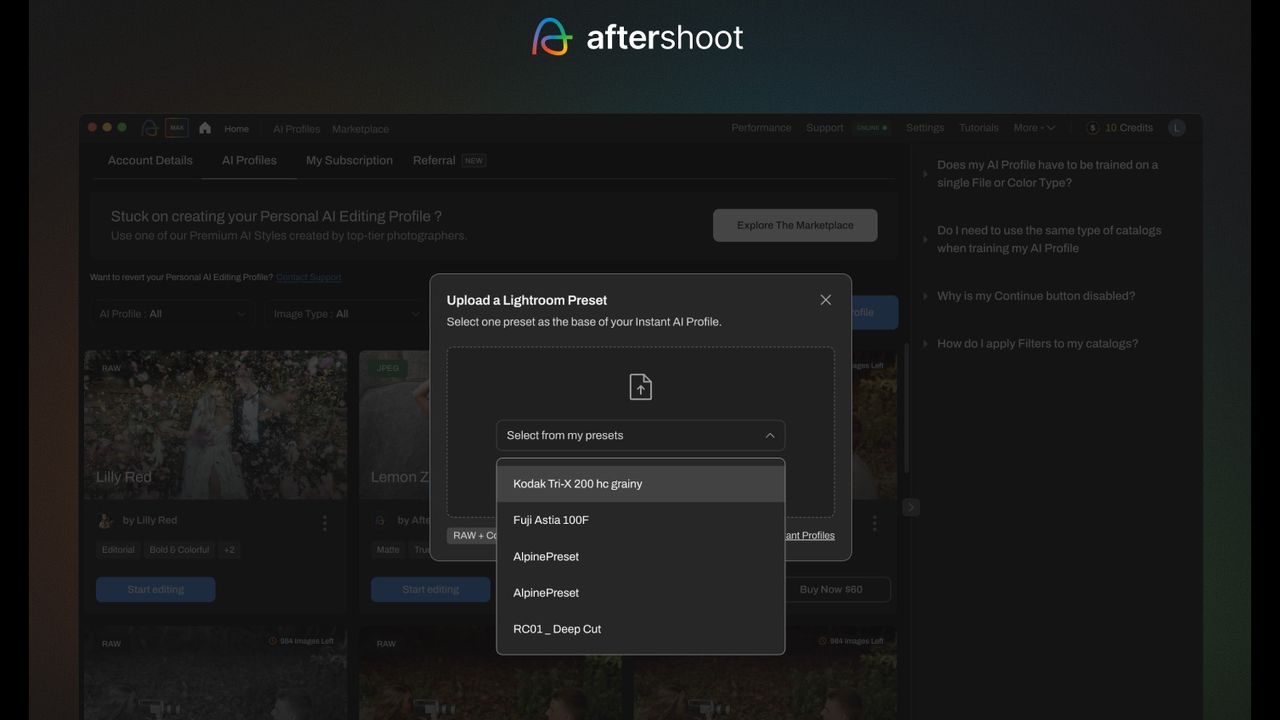Follow the Contact Support link
This screenshot has width=1280, height=720.
pyautogui.click(x=308, y=277)
